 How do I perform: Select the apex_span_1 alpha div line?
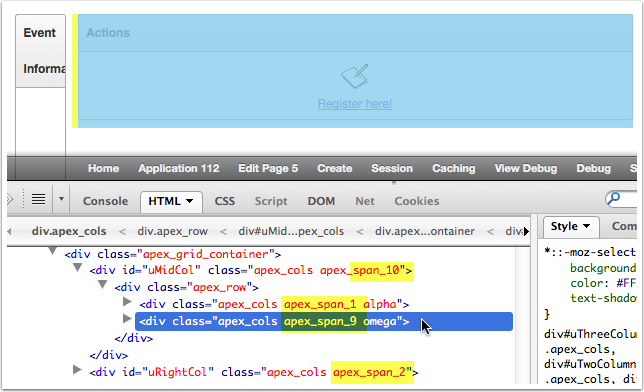274,304
